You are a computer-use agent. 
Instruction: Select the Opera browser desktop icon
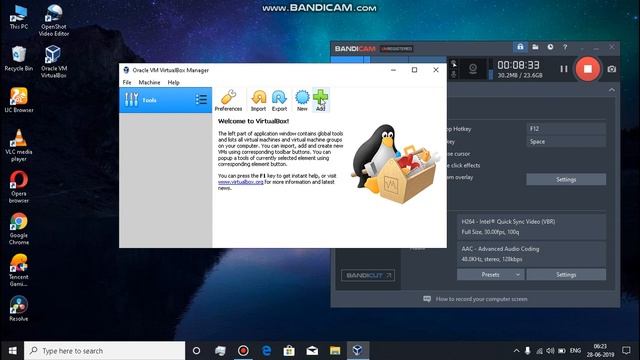[x=19, y=187]
